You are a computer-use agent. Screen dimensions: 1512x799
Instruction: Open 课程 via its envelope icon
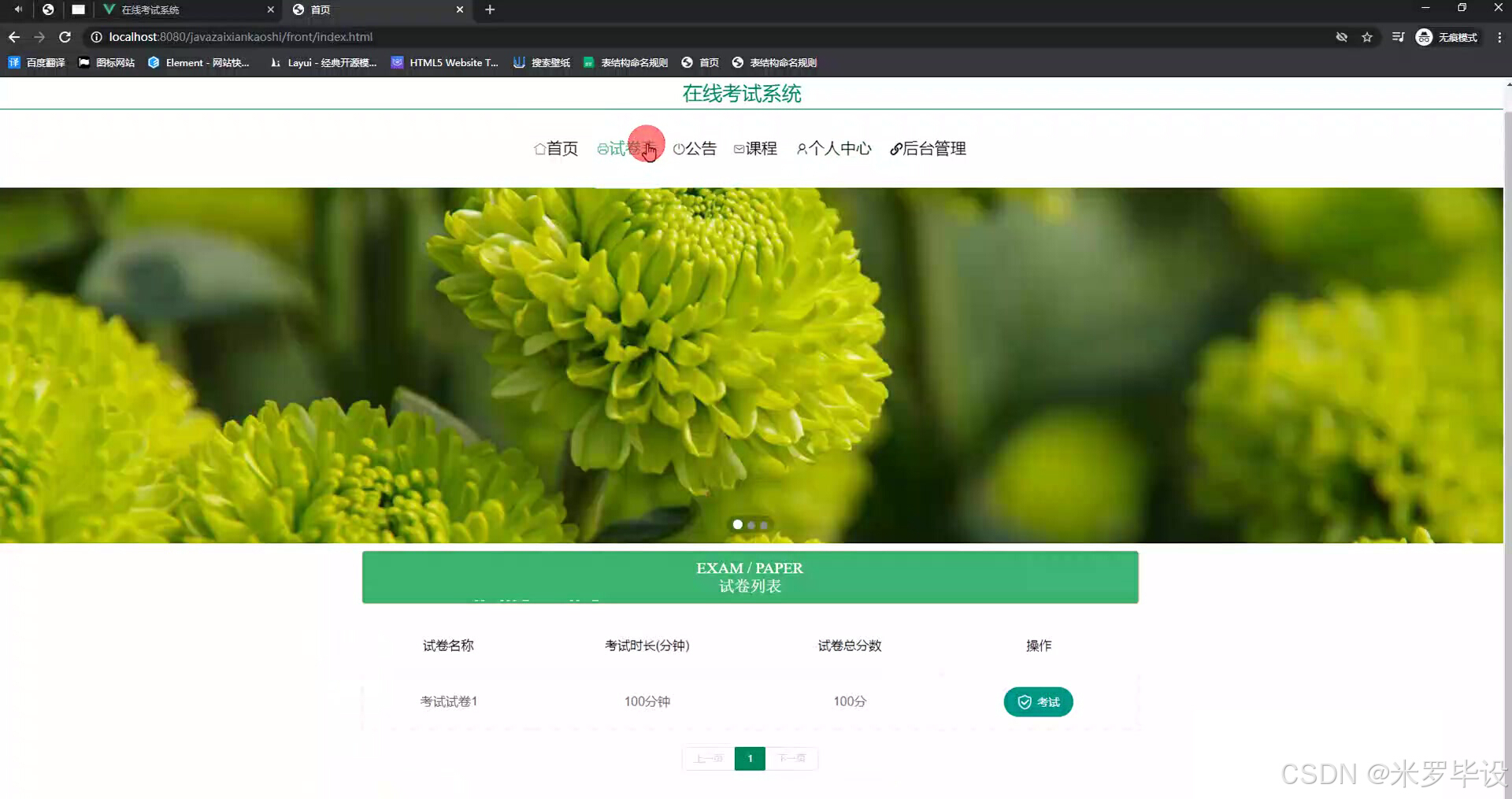pos(739,148)
